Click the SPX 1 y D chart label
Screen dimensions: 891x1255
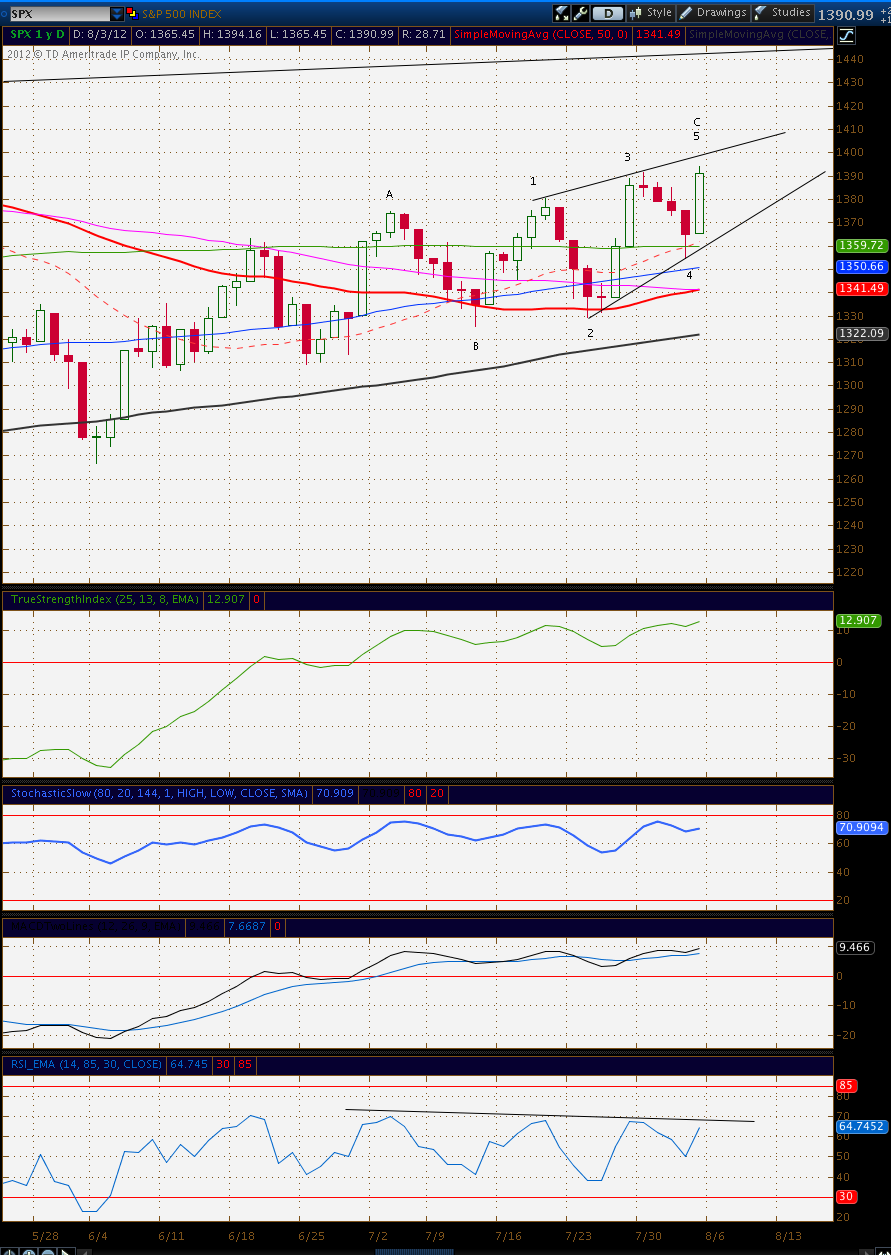click(x=37, y=34)
